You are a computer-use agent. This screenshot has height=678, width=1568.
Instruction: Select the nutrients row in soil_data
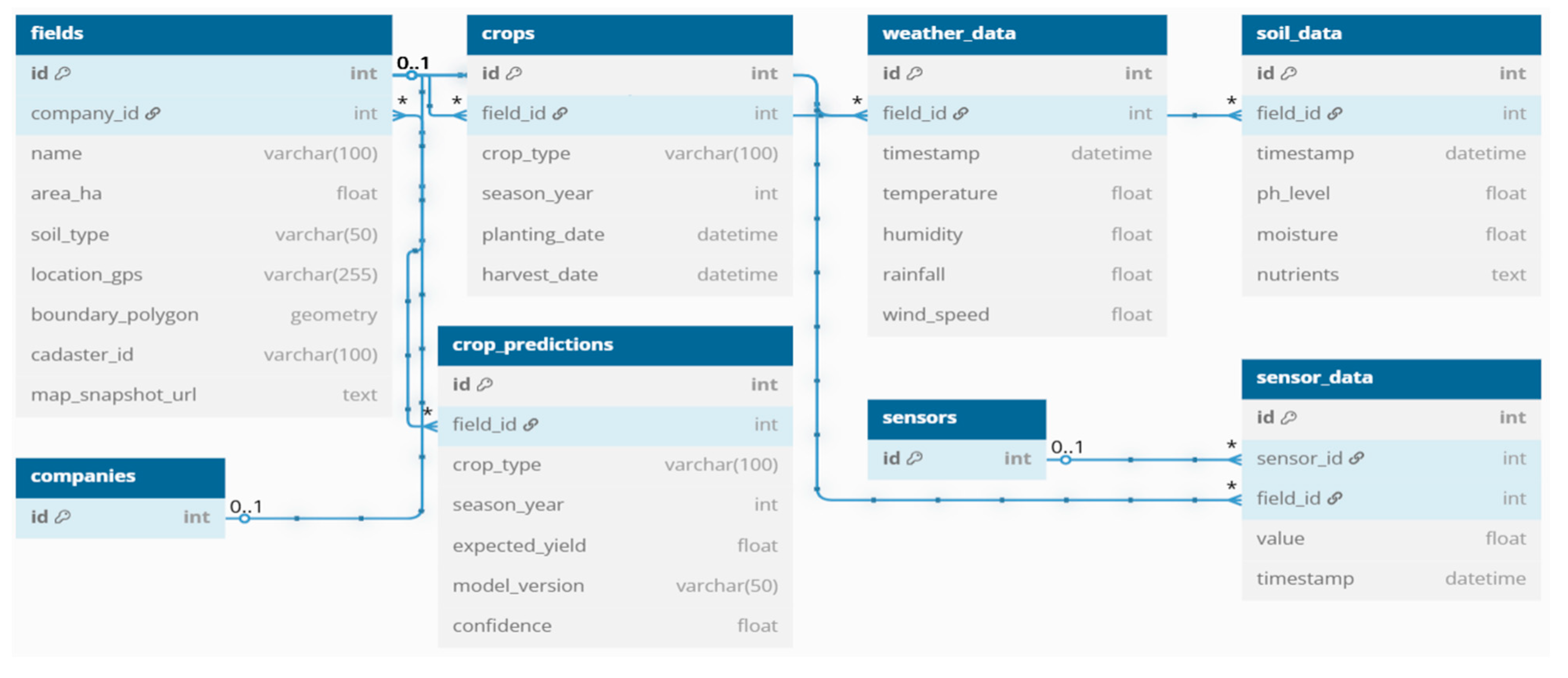tap(1391, 275)
